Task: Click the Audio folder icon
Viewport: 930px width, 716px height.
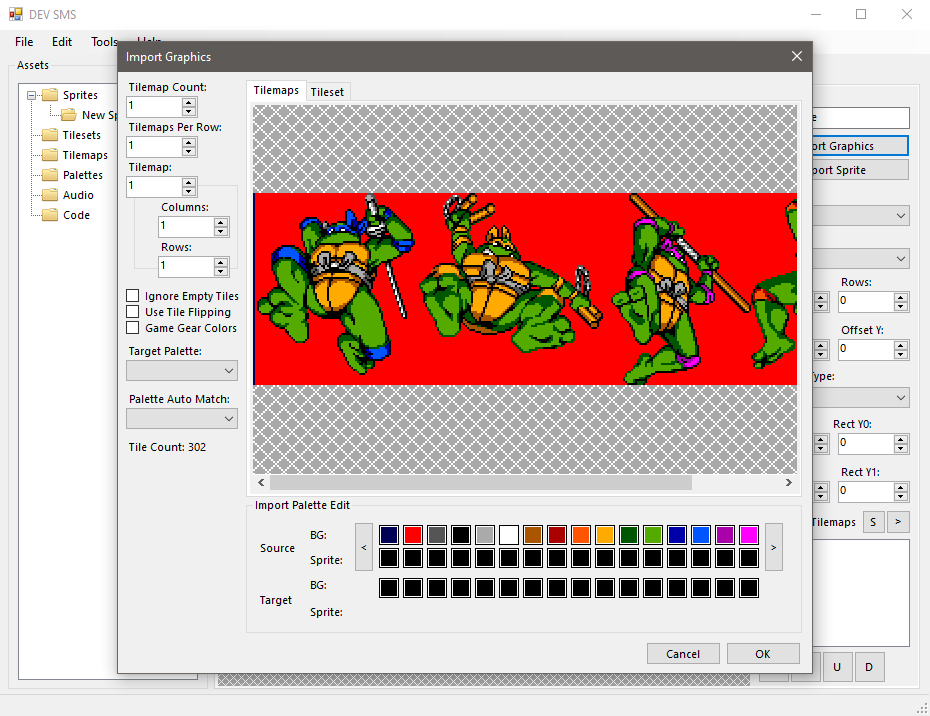Action: click(50, 195)
